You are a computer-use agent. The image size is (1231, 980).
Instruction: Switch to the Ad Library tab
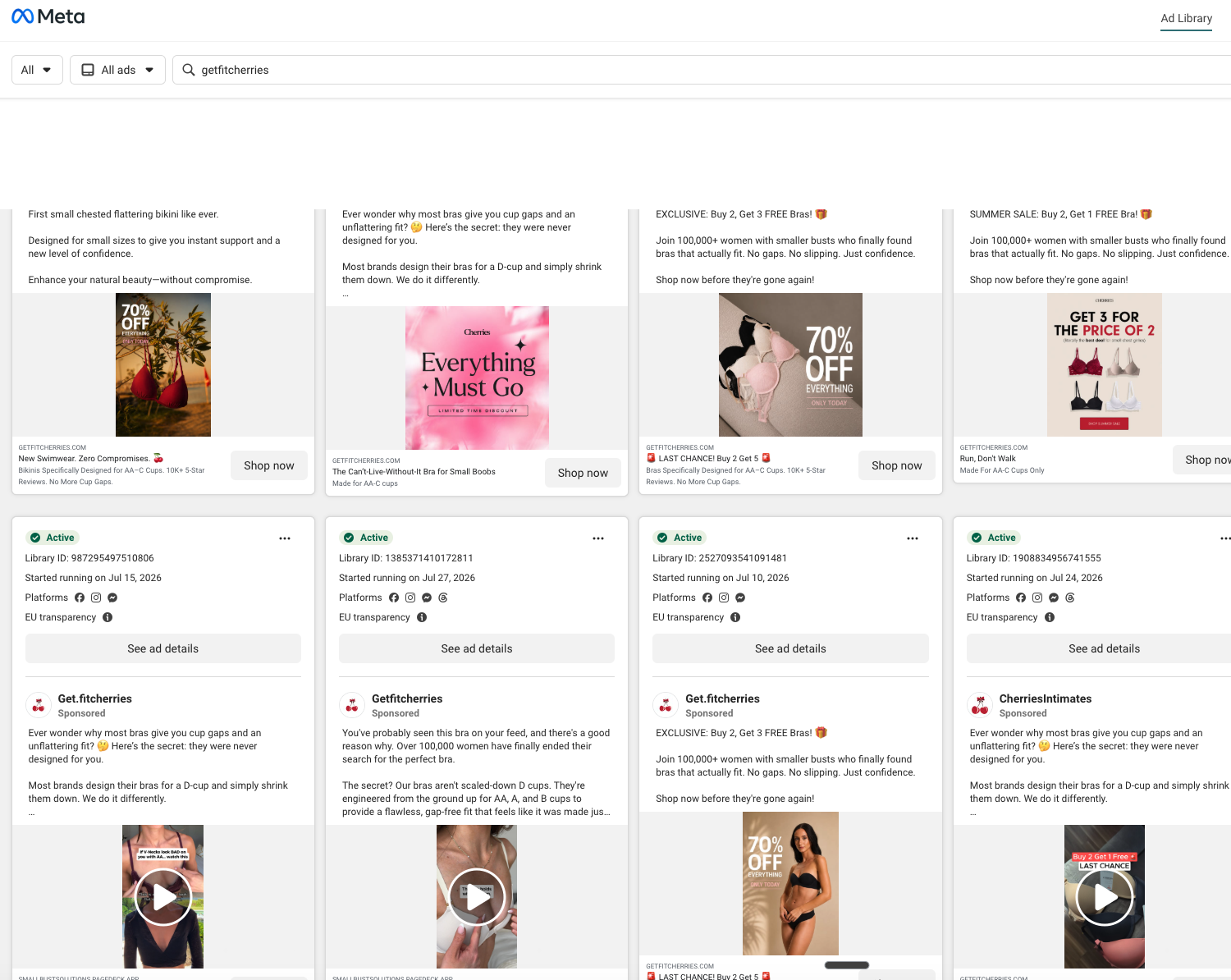(x=1186, y=18)
